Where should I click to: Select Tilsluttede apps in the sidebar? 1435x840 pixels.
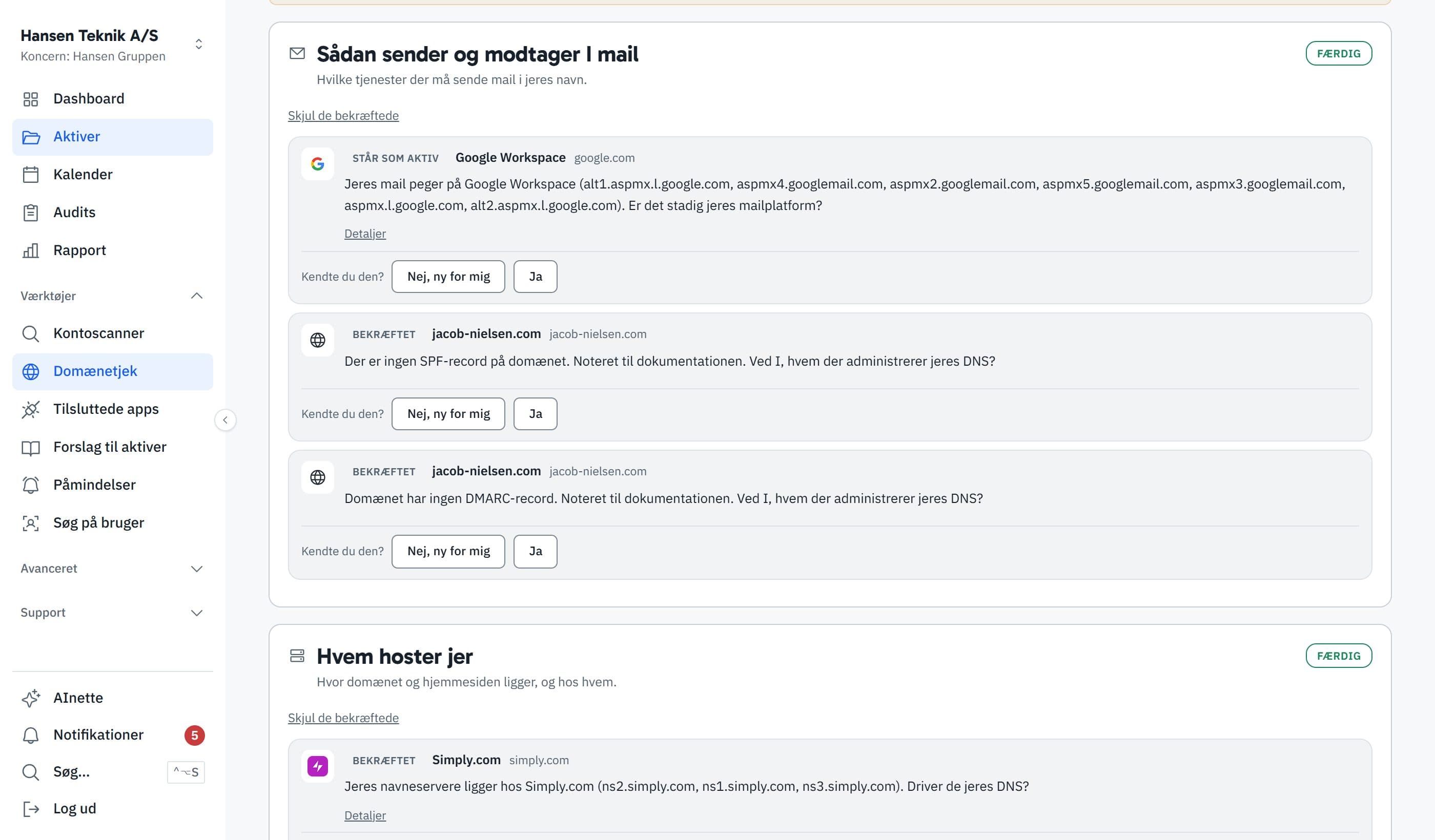click(x=113, y=409)
